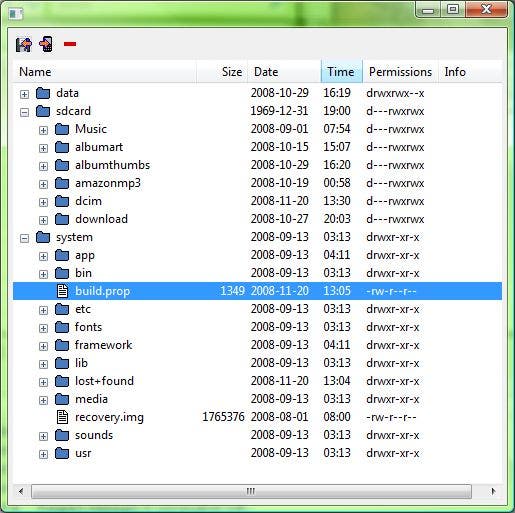Select the system folder icon

[43, 237]
